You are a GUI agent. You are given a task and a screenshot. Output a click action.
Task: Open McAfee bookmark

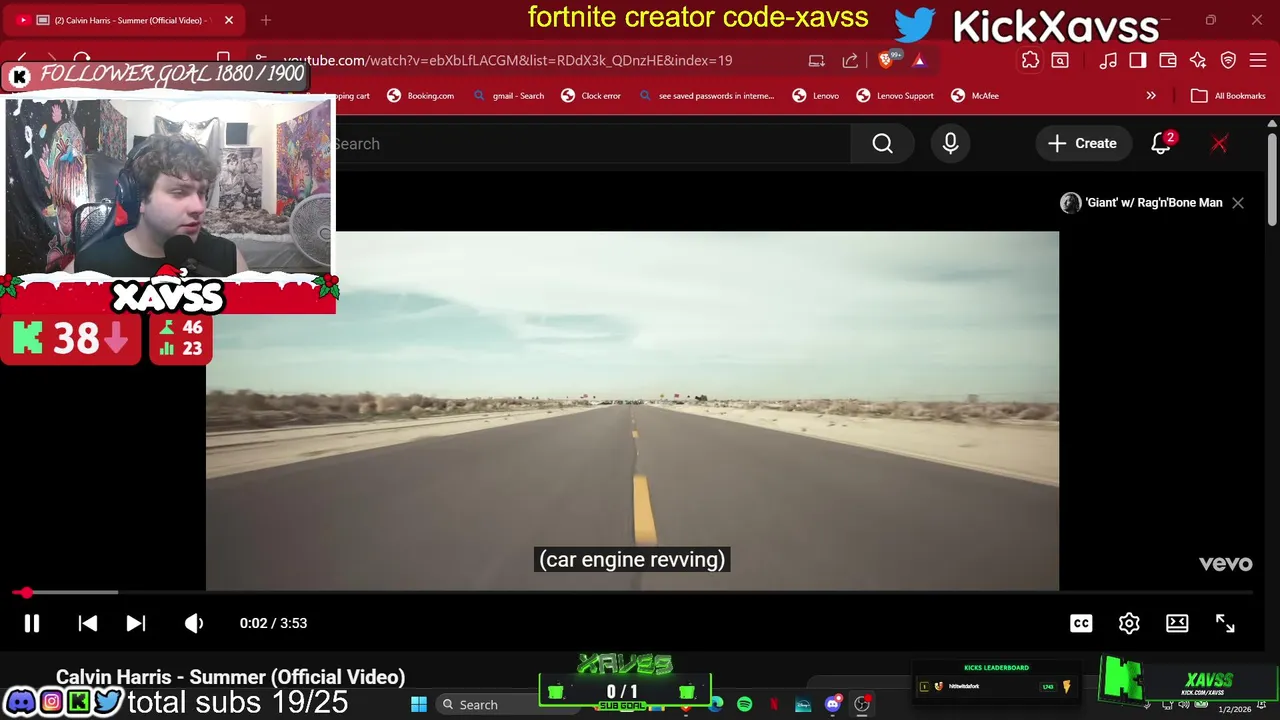pyautogui.click(x=975, y=96)
